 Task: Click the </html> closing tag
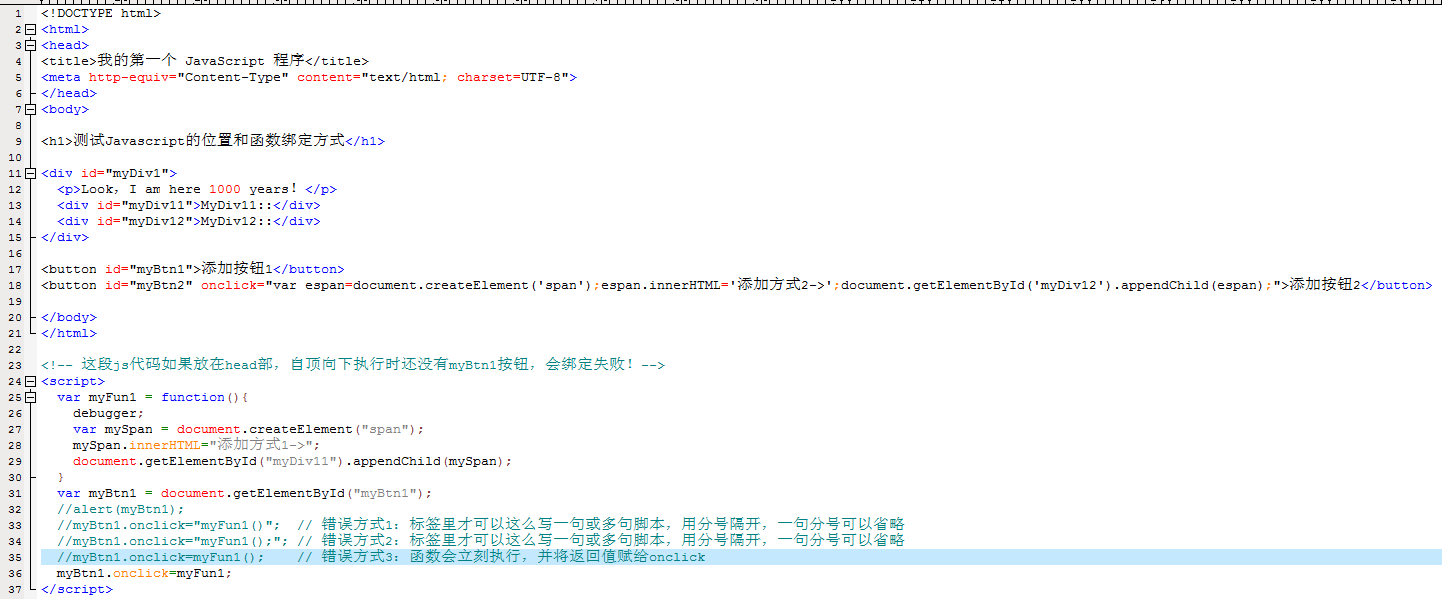click(69, 334)
